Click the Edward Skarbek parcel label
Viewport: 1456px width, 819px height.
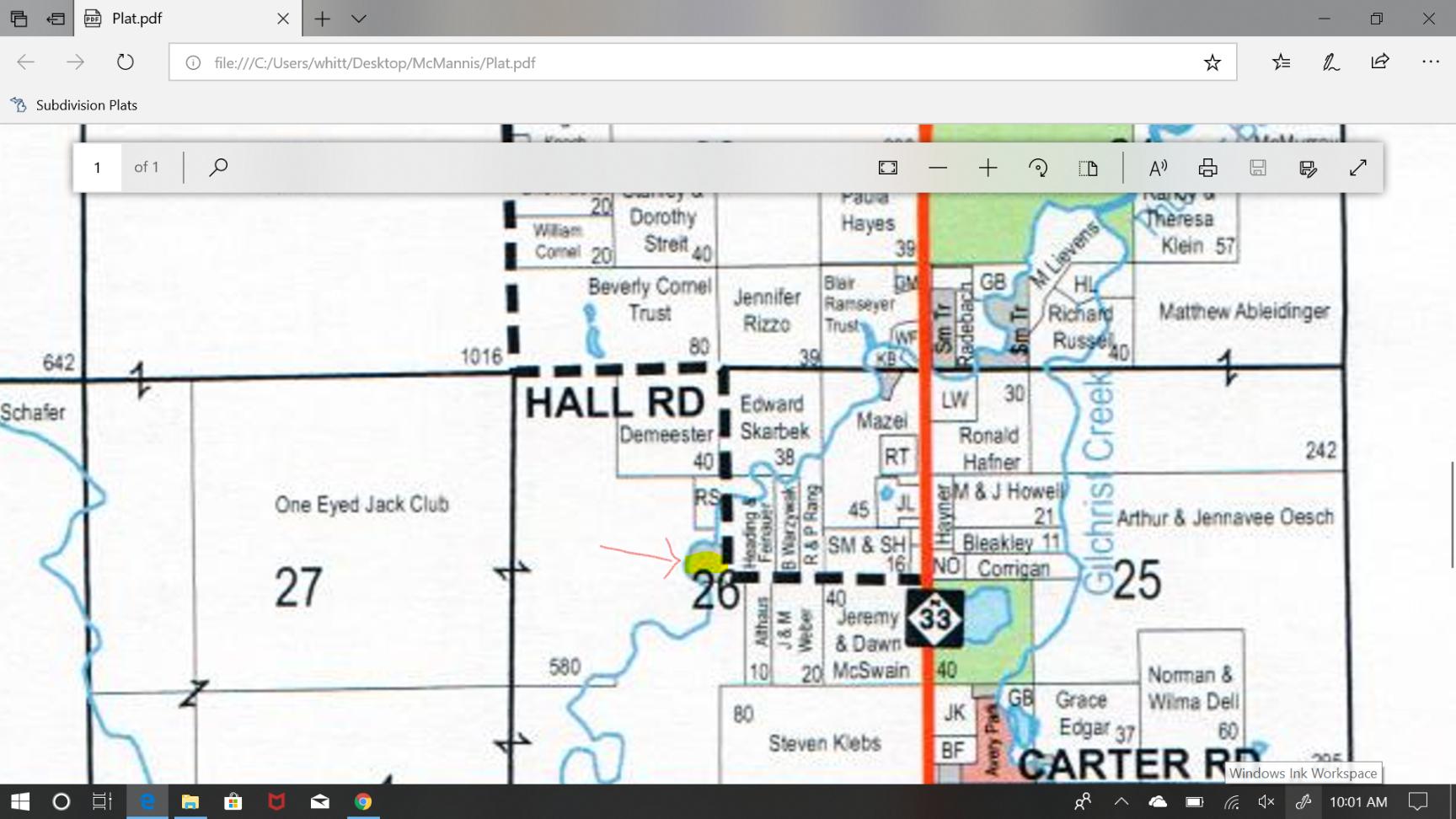(774, 417)
